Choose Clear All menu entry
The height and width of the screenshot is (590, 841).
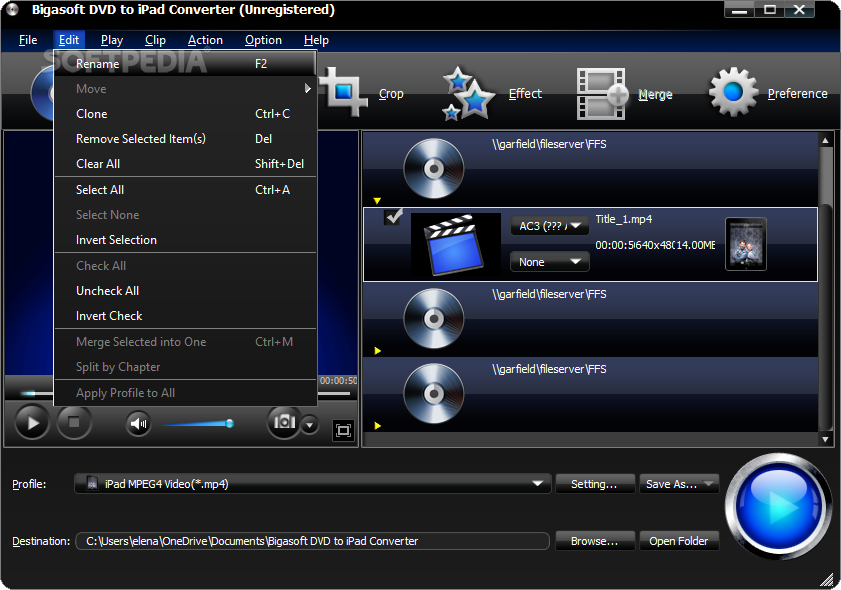click(186, 164)
